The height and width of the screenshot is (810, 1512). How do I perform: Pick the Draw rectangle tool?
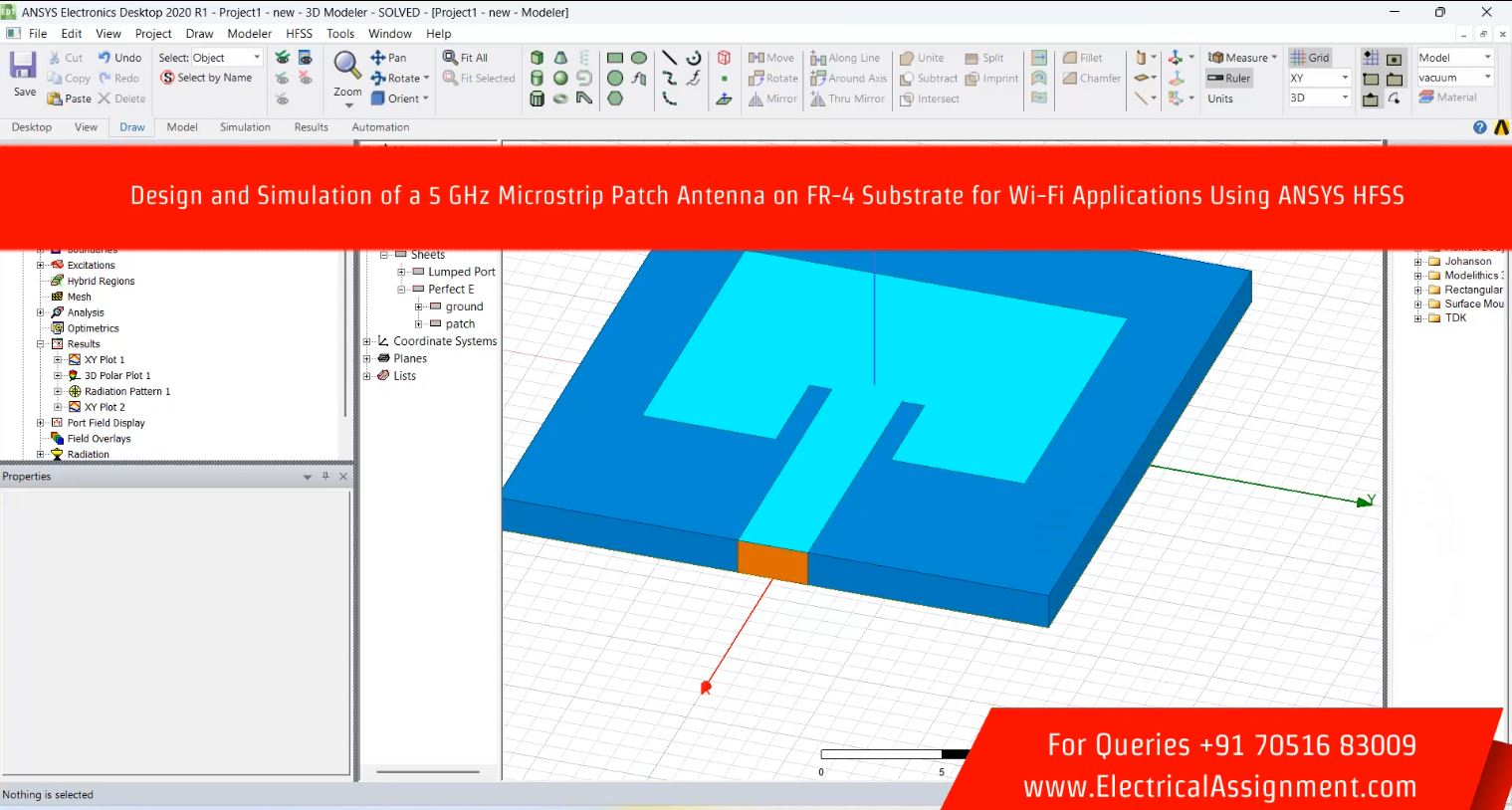tap(615, 58)
